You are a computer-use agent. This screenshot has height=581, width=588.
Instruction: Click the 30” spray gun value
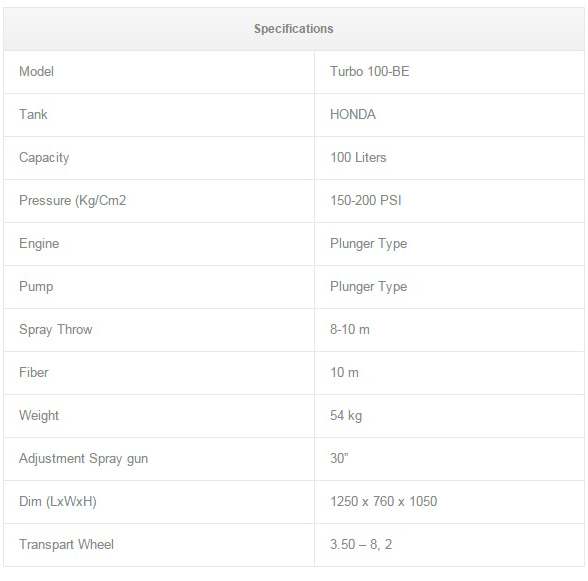[339, 458]
